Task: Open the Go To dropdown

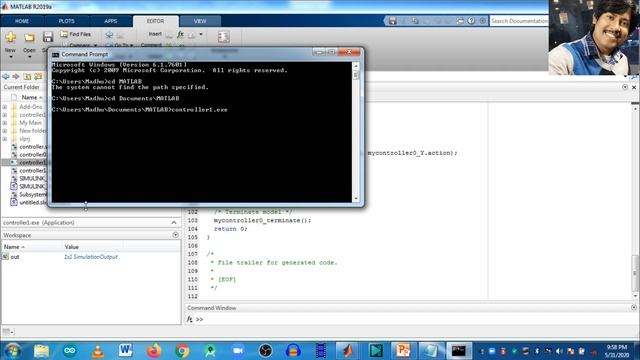Action: [x=120, y=45]
